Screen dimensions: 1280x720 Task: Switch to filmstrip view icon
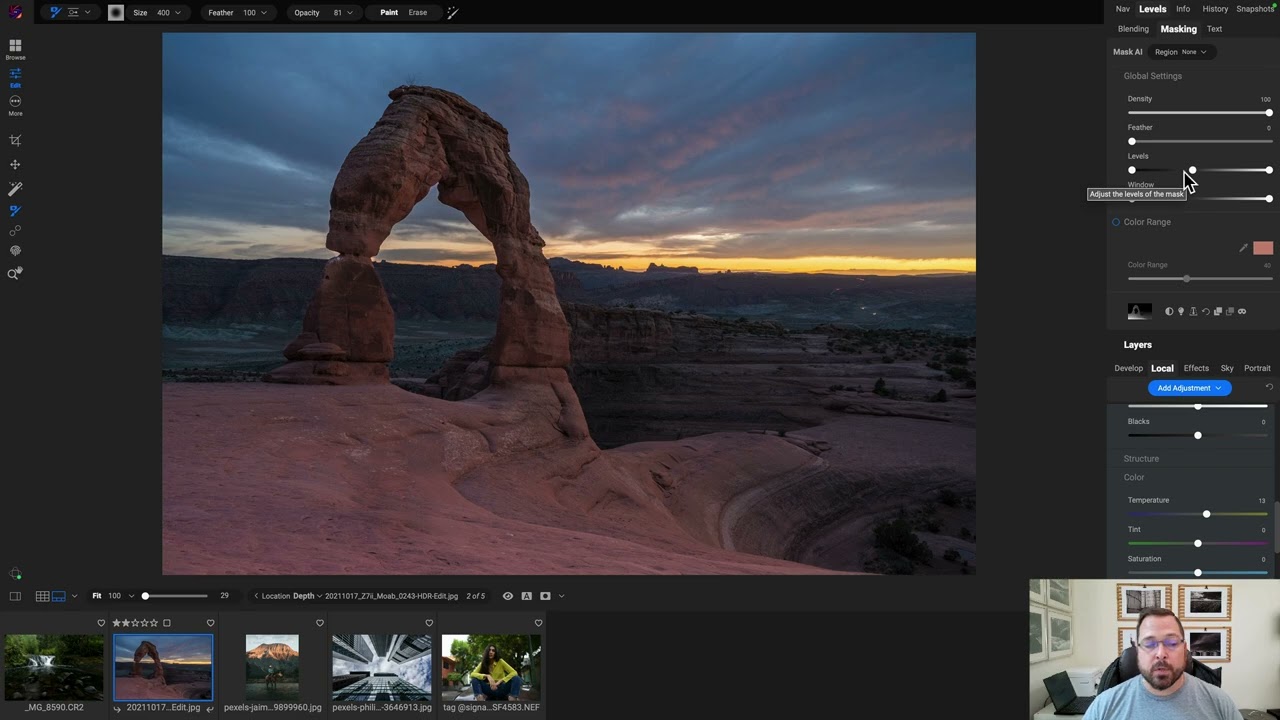[x=58, y=596]
